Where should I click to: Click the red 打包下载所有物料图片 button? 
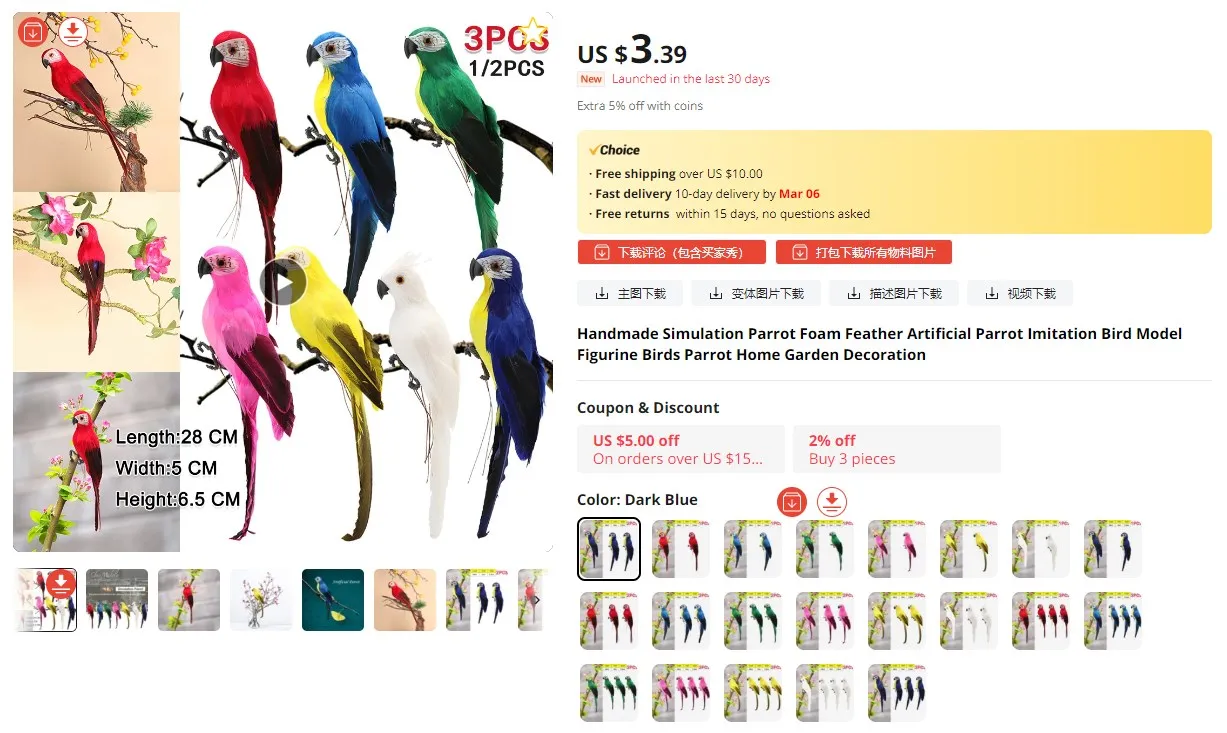click(x=864, y=252)
